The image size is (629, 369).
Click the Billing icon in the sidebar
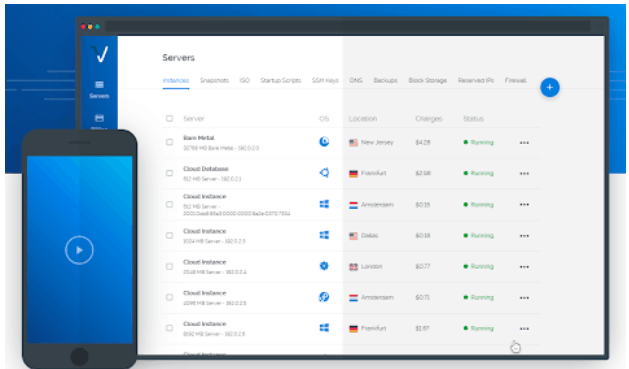coord(99,118)
